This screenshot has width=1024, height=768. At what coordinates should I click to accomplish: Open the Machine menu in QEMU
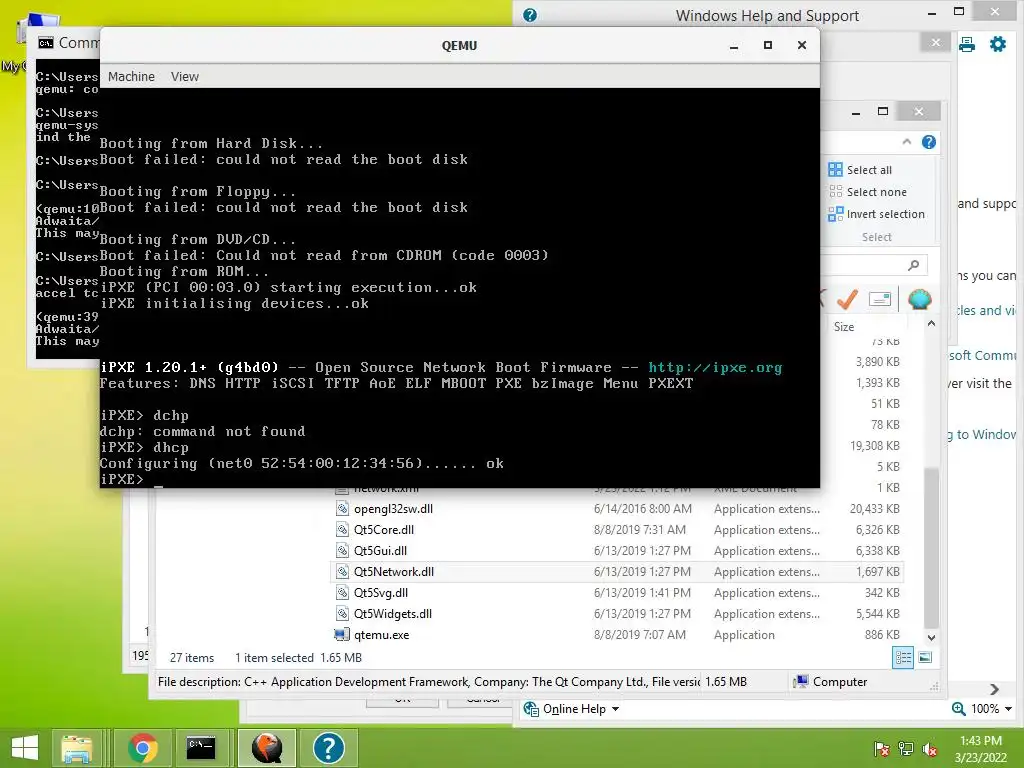coord(131,76)
